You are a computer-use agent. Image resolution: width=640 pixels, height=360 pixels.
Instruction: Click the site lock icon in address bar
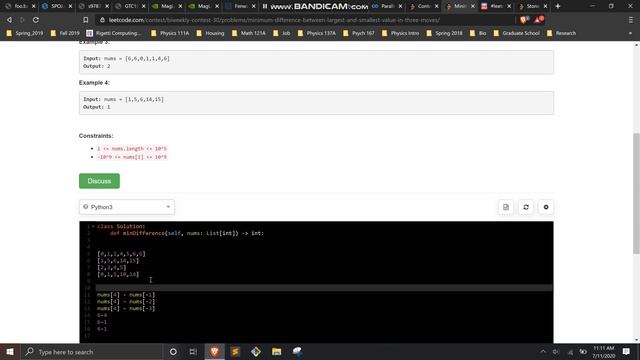102,20
